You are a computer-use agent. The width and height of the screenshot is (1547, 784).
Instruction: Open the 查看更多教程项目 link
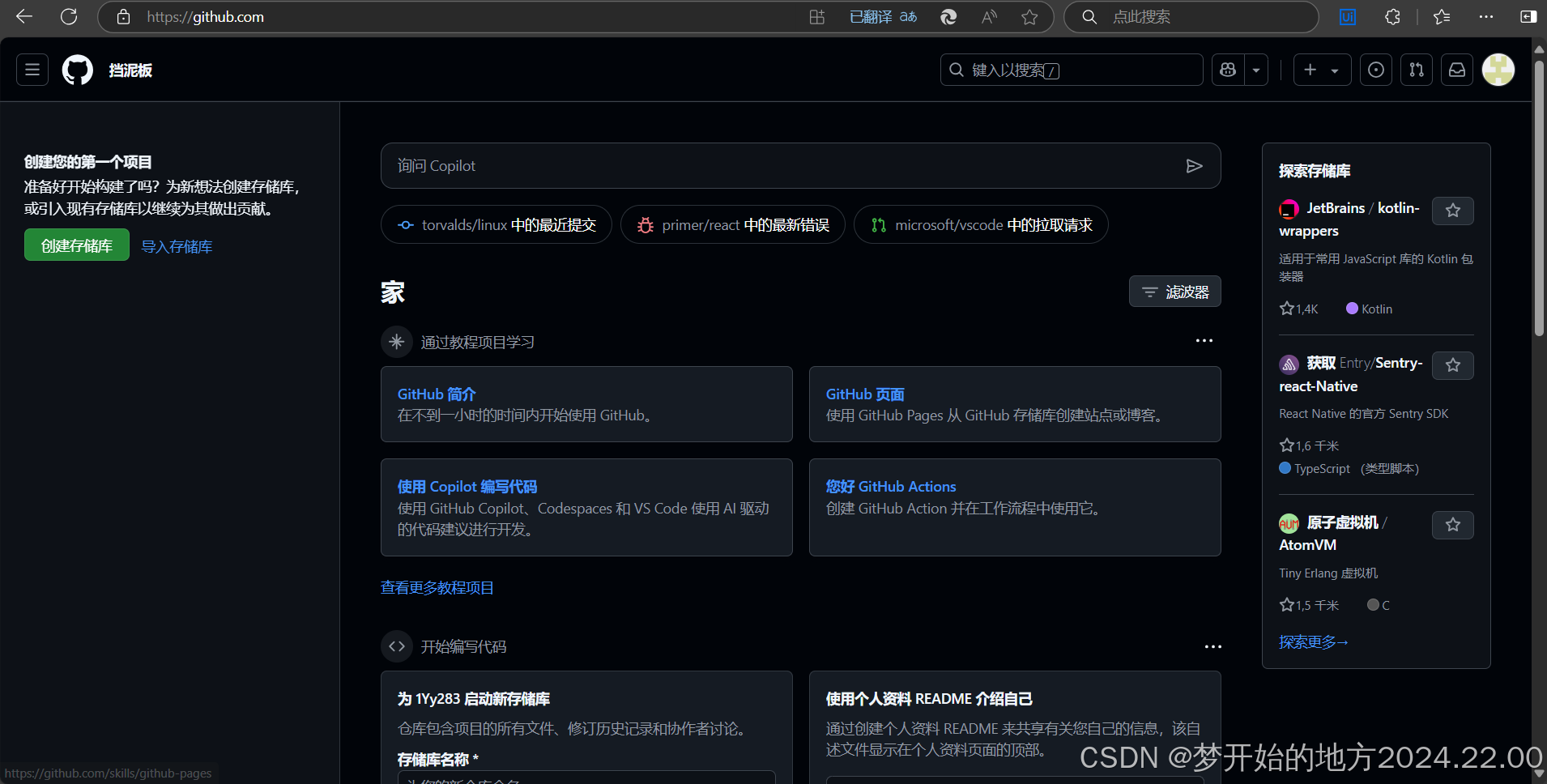click(437, 587)
